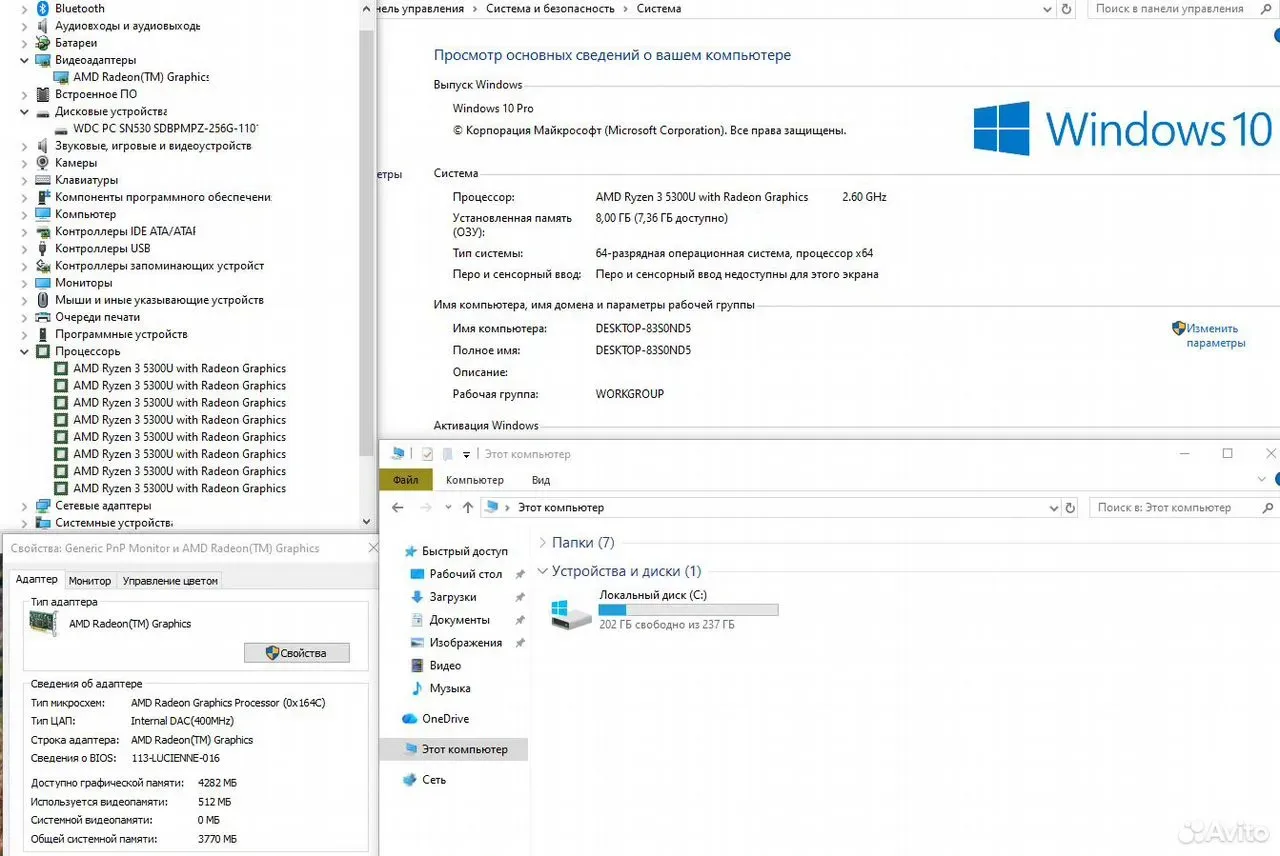Open the Explorer address bar history dropdown
The height and width of the screenshot is (856, 1280).
pos(1053,508)
